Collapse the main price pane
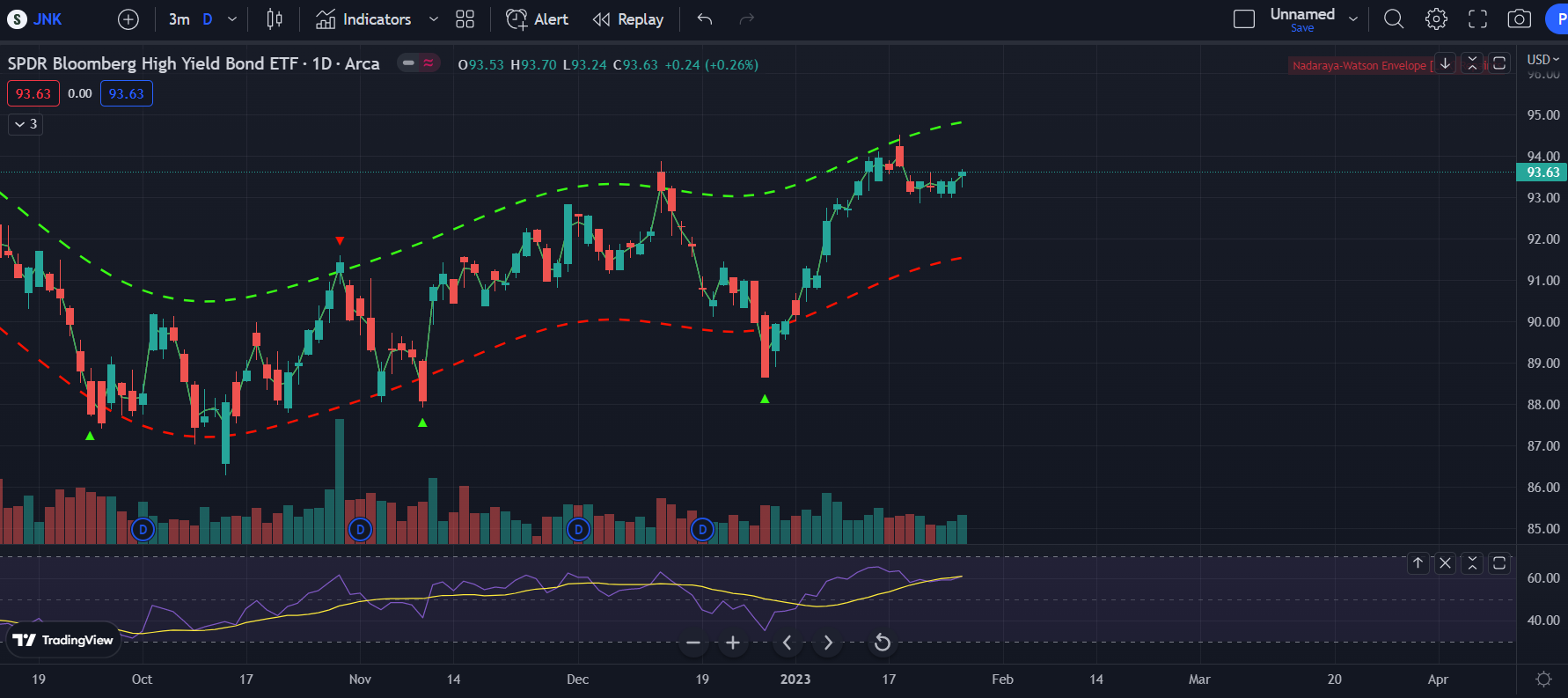Viewport: 1568px width, 698px height. point(1472,63)
